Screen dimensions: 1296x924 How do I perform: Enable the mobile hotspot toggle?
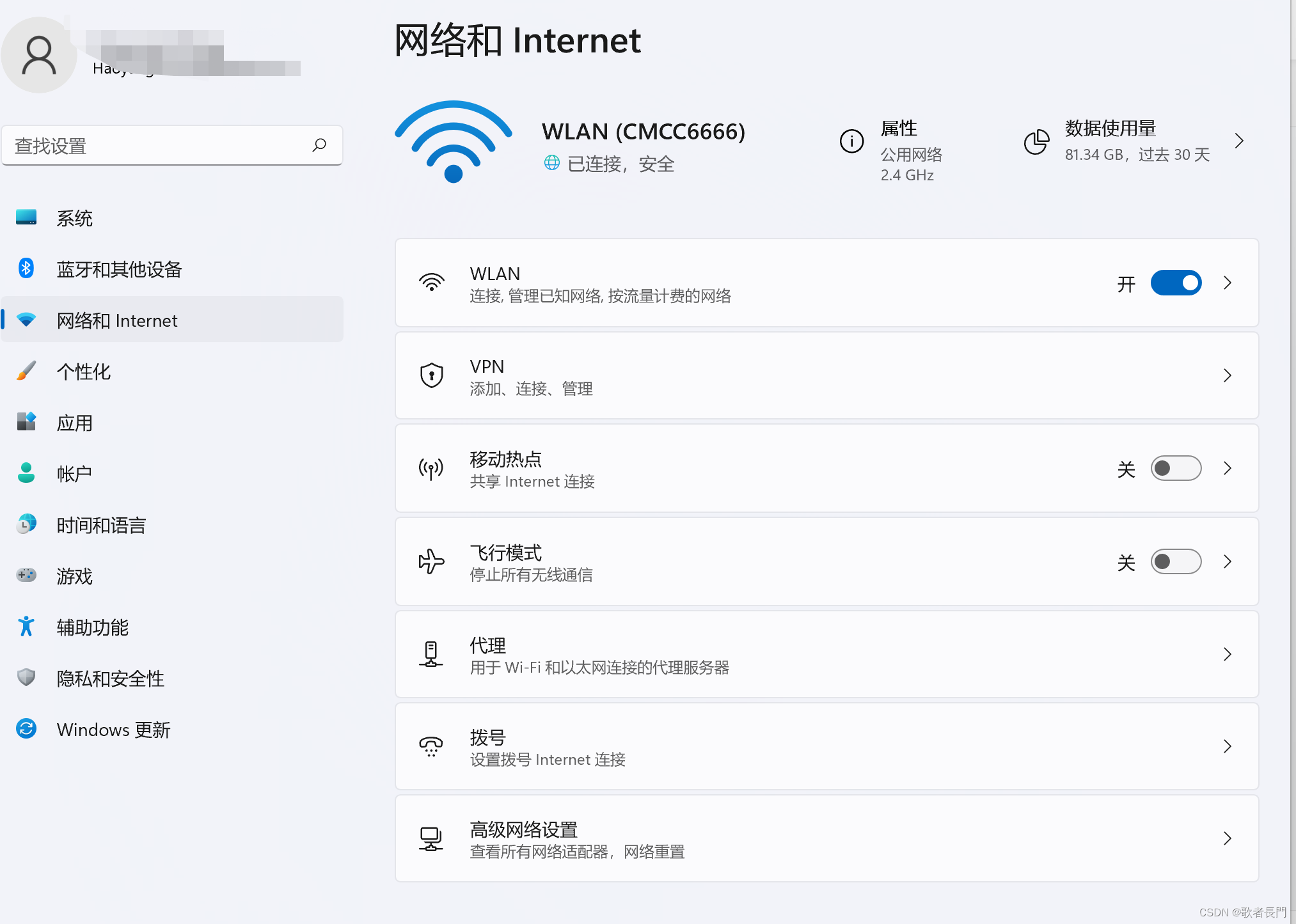pyautogui.click(x=1176, y=468)
